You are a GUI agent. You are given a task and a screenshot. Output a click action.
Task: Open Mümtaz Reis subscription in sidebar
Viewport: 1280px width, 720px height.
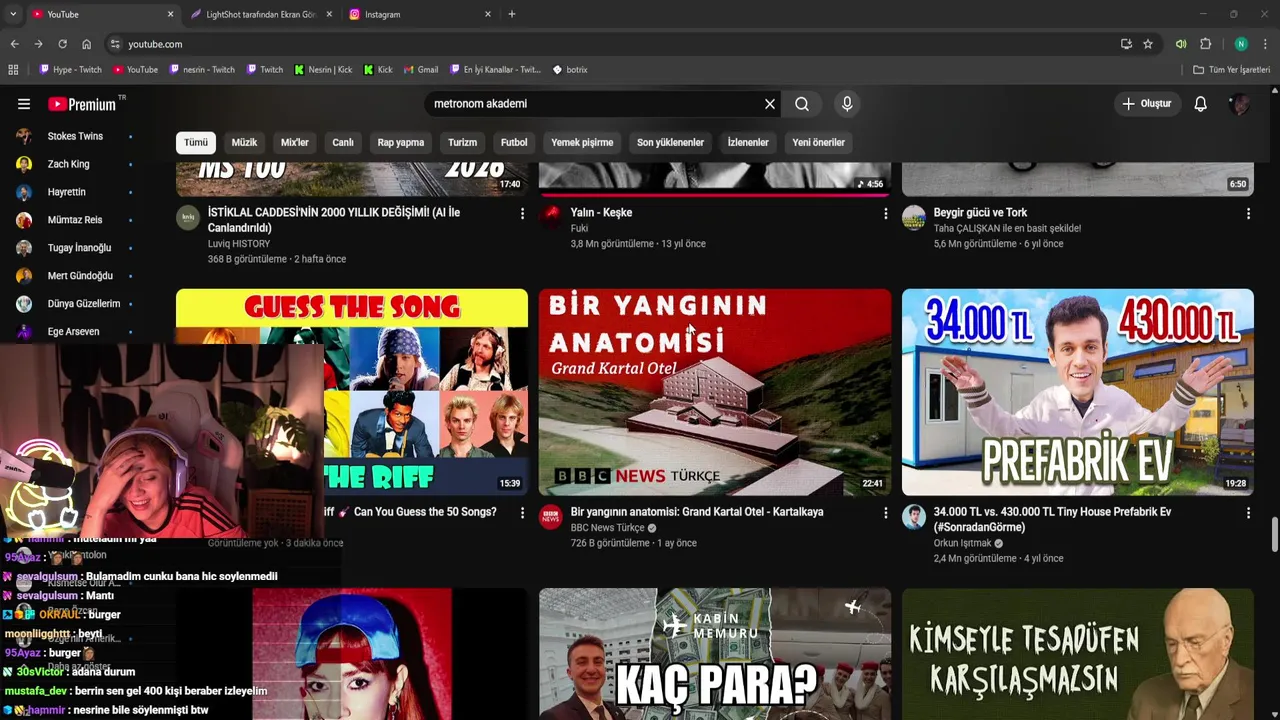click(x=75, y=220)
